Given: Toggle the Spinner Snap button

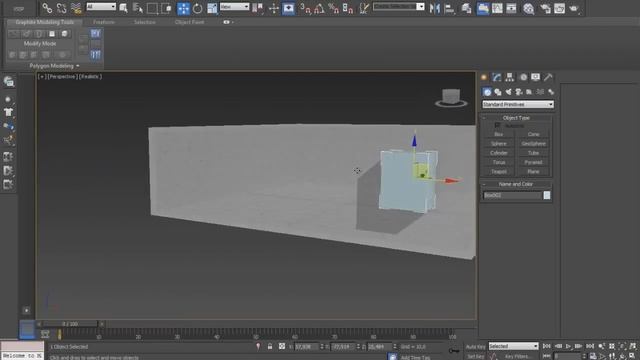Looking at the screenshot, I should pos(348,8).
